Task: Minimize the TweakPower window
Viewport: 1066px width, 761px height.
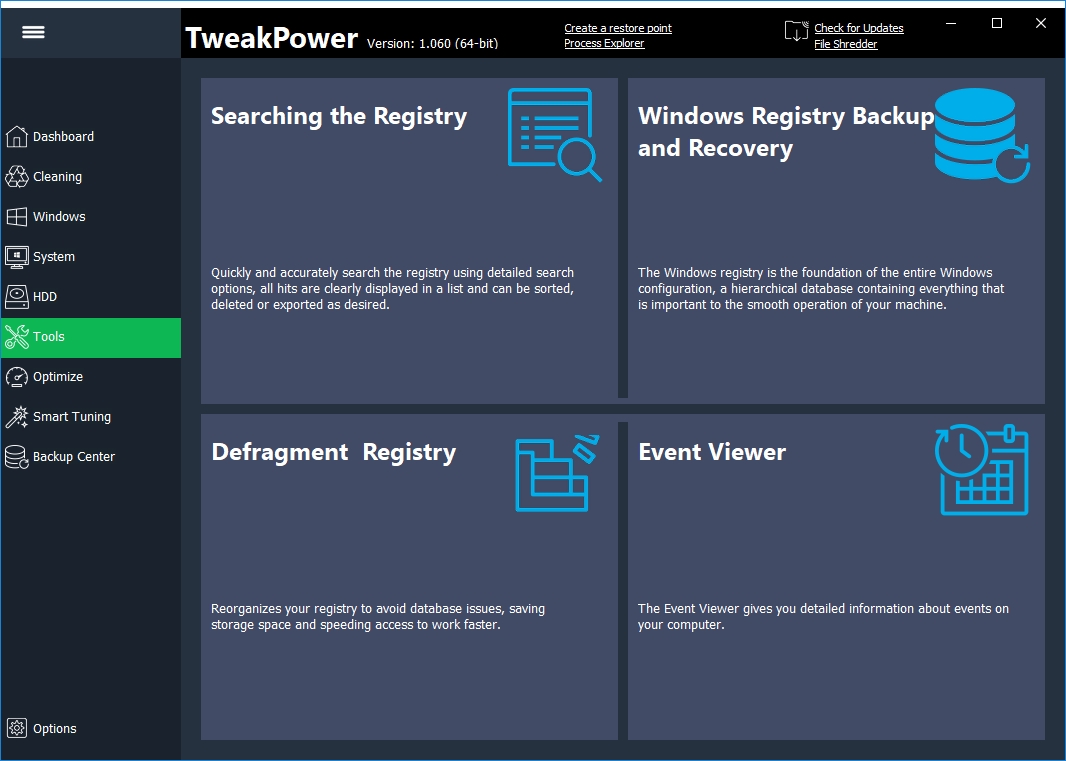Action: pos(952,23)
